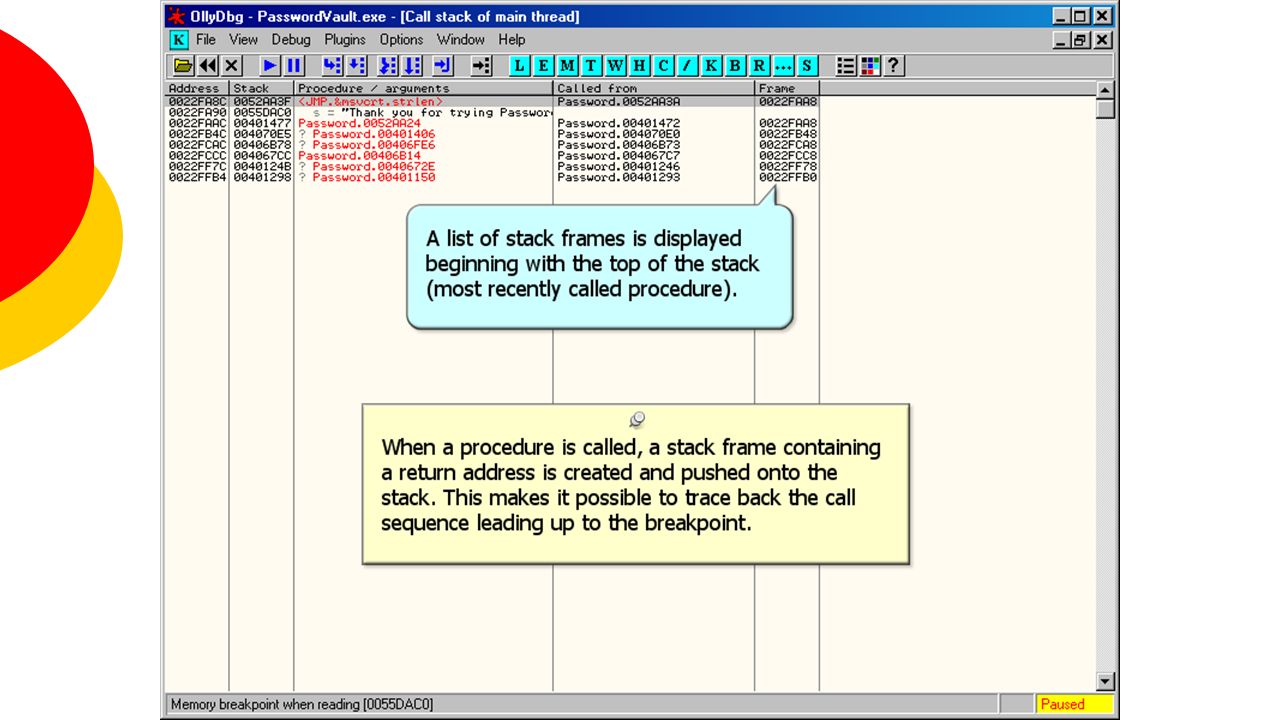This screenshot has width=1280, height=720.
Task: Show Windows with W button
Action: click(x=615, y=66)
